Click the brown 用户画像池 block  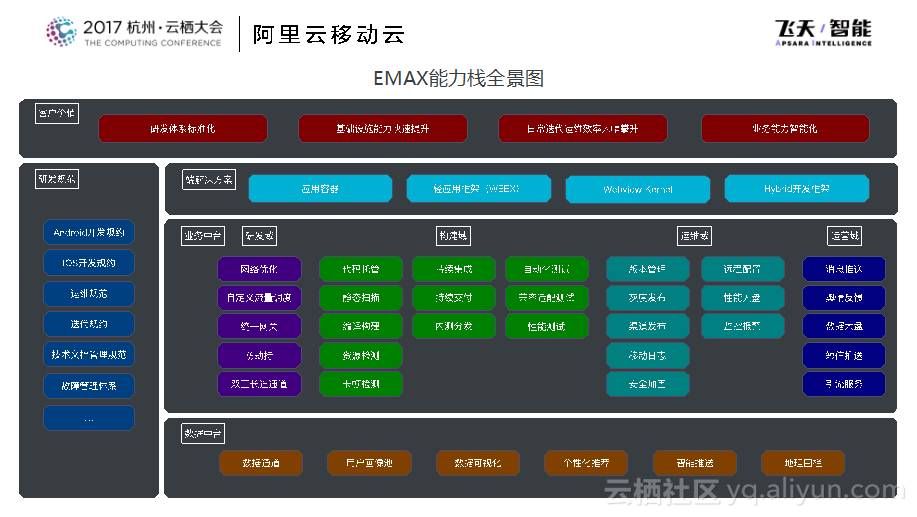(370, 463)
